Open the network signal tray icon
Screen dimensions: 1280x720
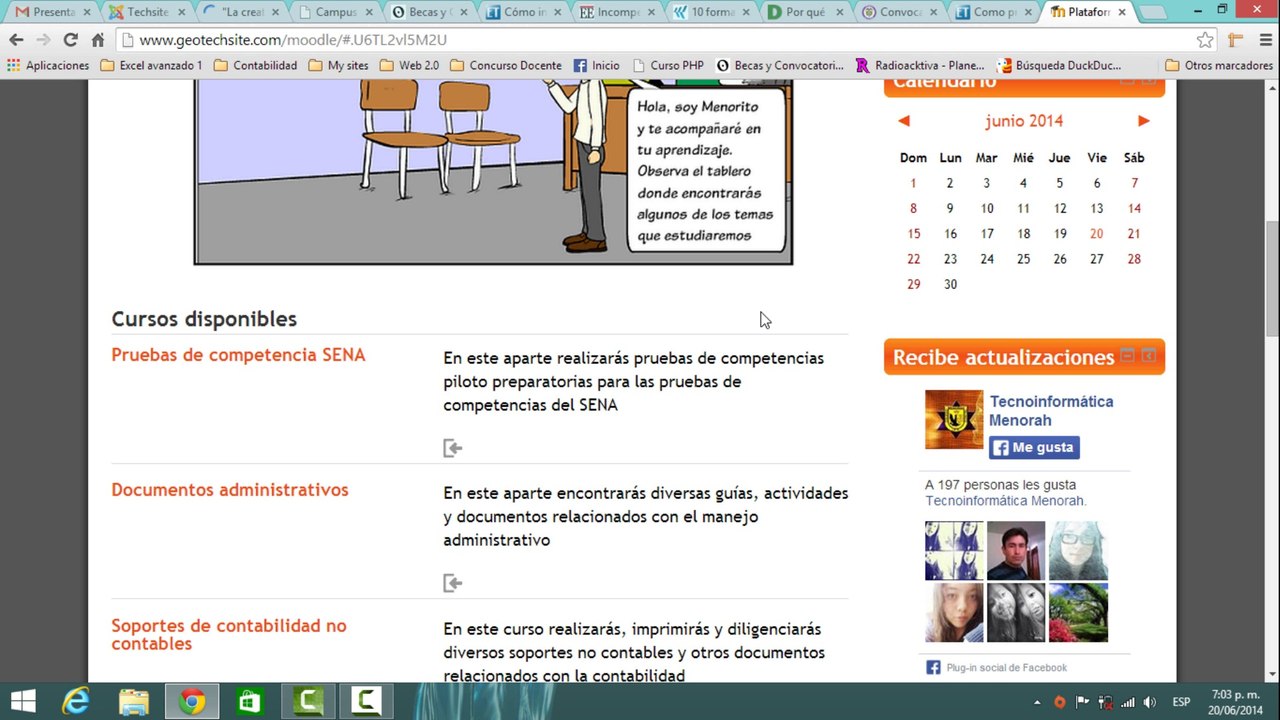pos(1128,702)
